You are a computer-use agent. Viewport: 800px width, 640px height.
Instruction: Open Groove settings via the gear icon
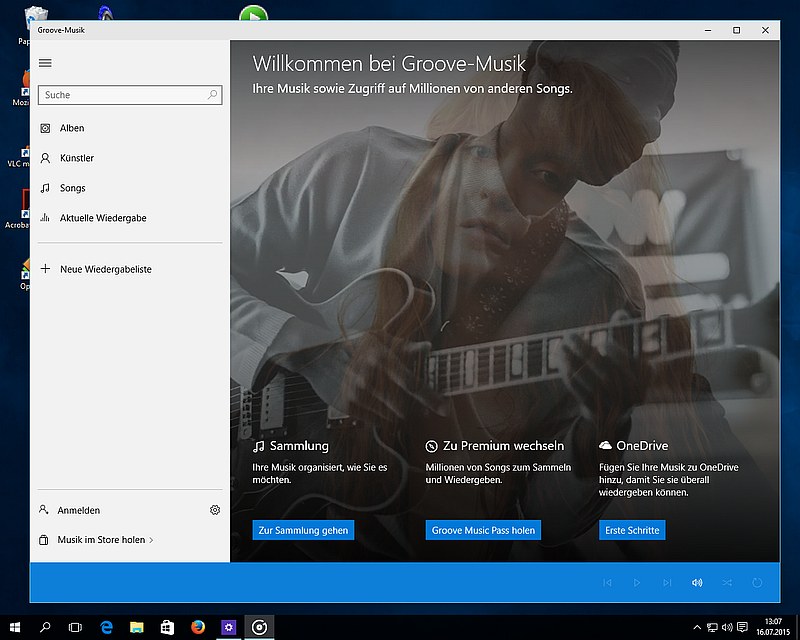coord(215,510)
